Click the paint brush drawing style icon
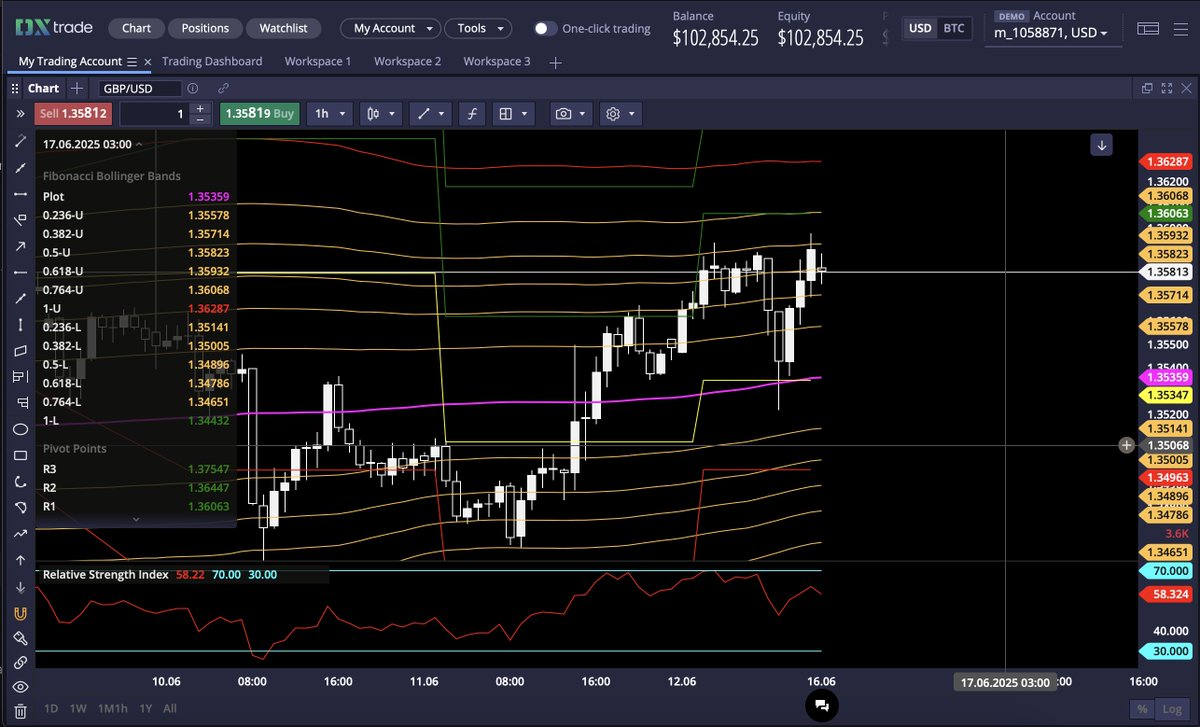Screen dimensions: 1200x727 [20, 638]
